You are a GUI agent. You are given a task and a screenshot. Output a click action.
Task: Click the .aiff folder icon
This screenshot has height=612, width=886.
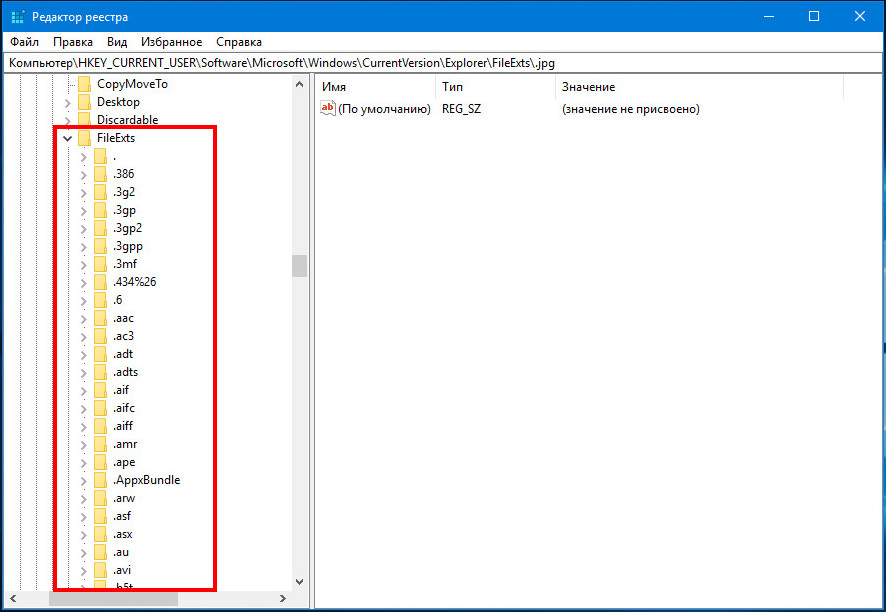coord(100,426)
